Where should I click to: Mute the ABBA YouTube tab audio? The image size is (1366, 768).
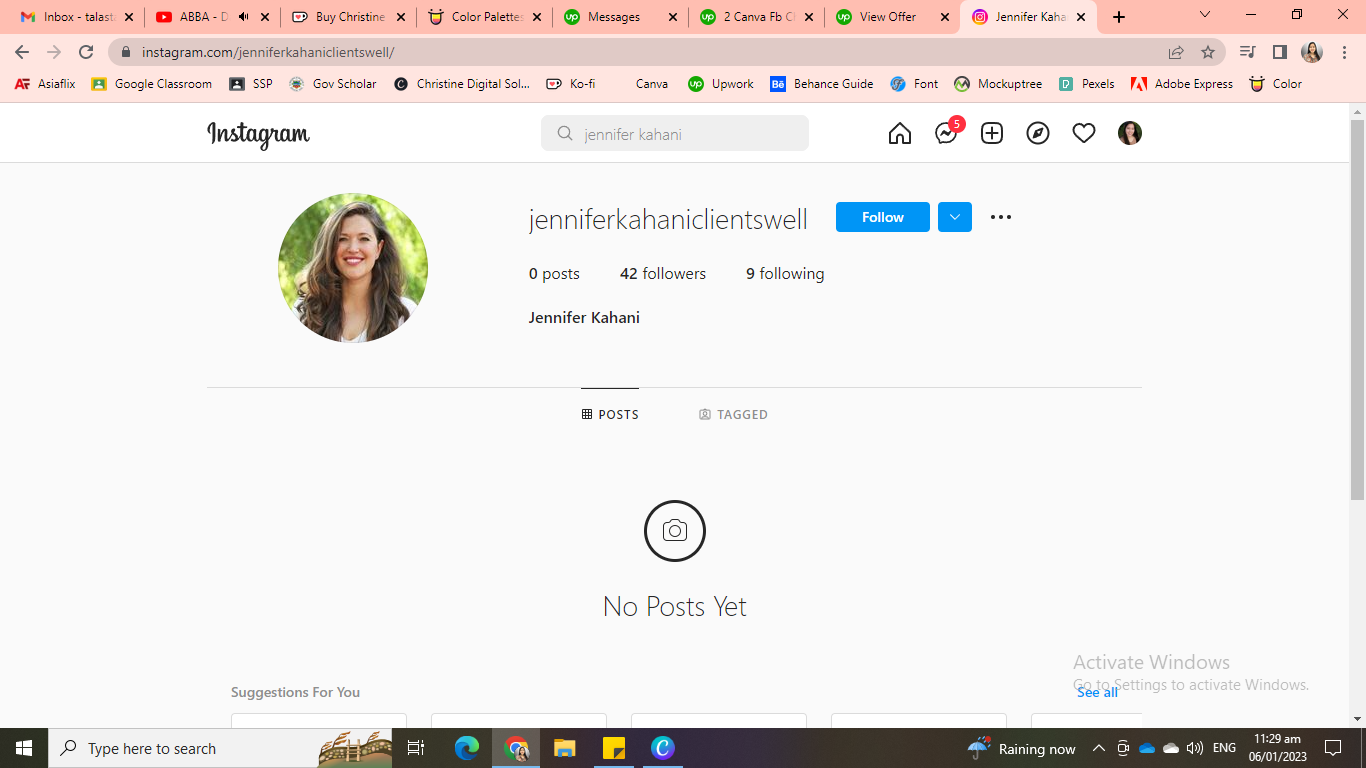tap(244, 17)
